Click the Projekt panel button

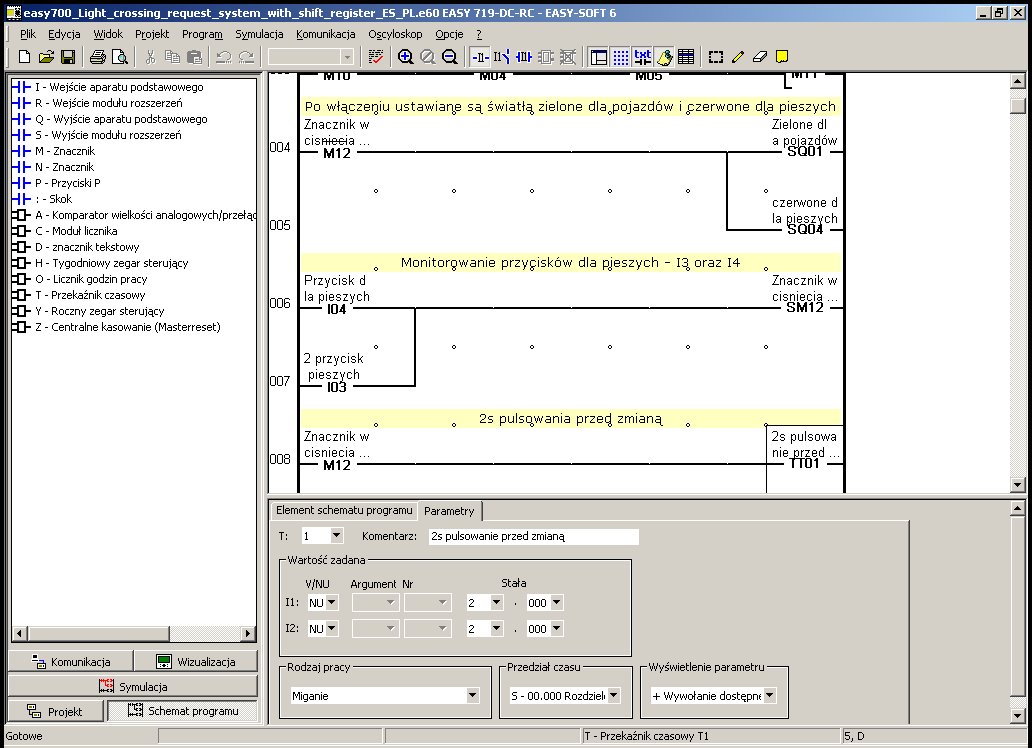coord(55,711)
